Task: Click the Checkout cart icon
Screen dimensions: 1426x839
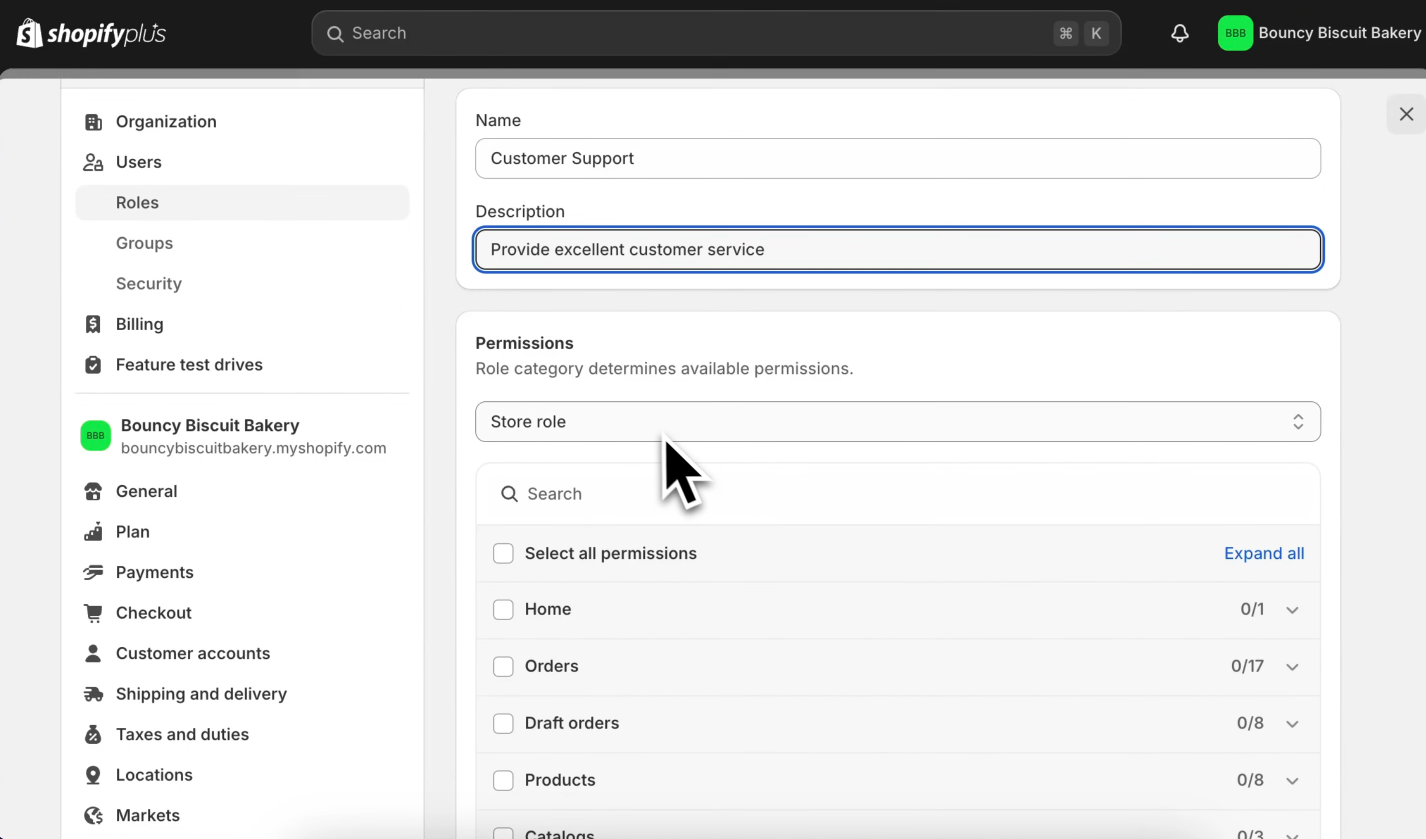Action: click(93, 613)
